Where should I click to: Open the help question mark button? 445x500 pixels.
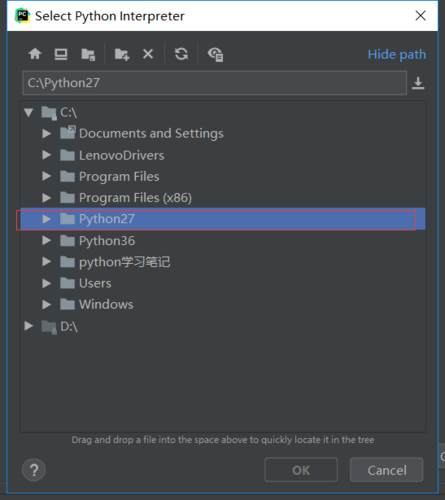click(34, 470)
